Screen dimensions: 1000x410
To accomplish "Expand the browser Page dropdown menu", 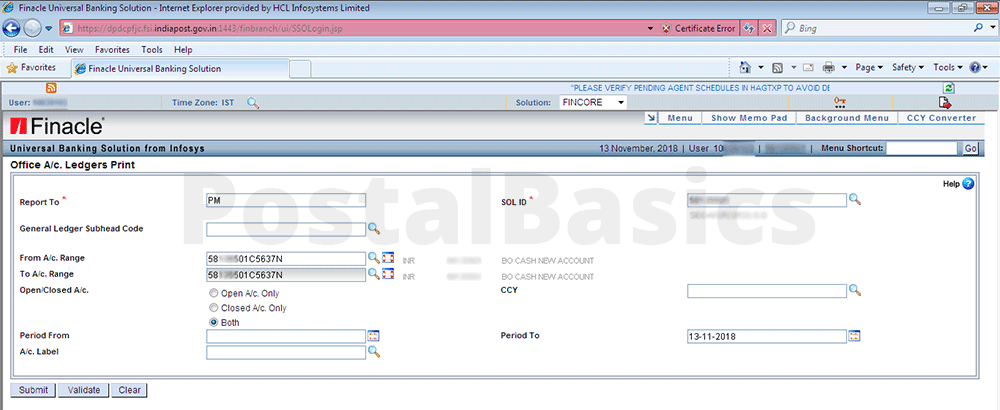I will click(868, 68).
